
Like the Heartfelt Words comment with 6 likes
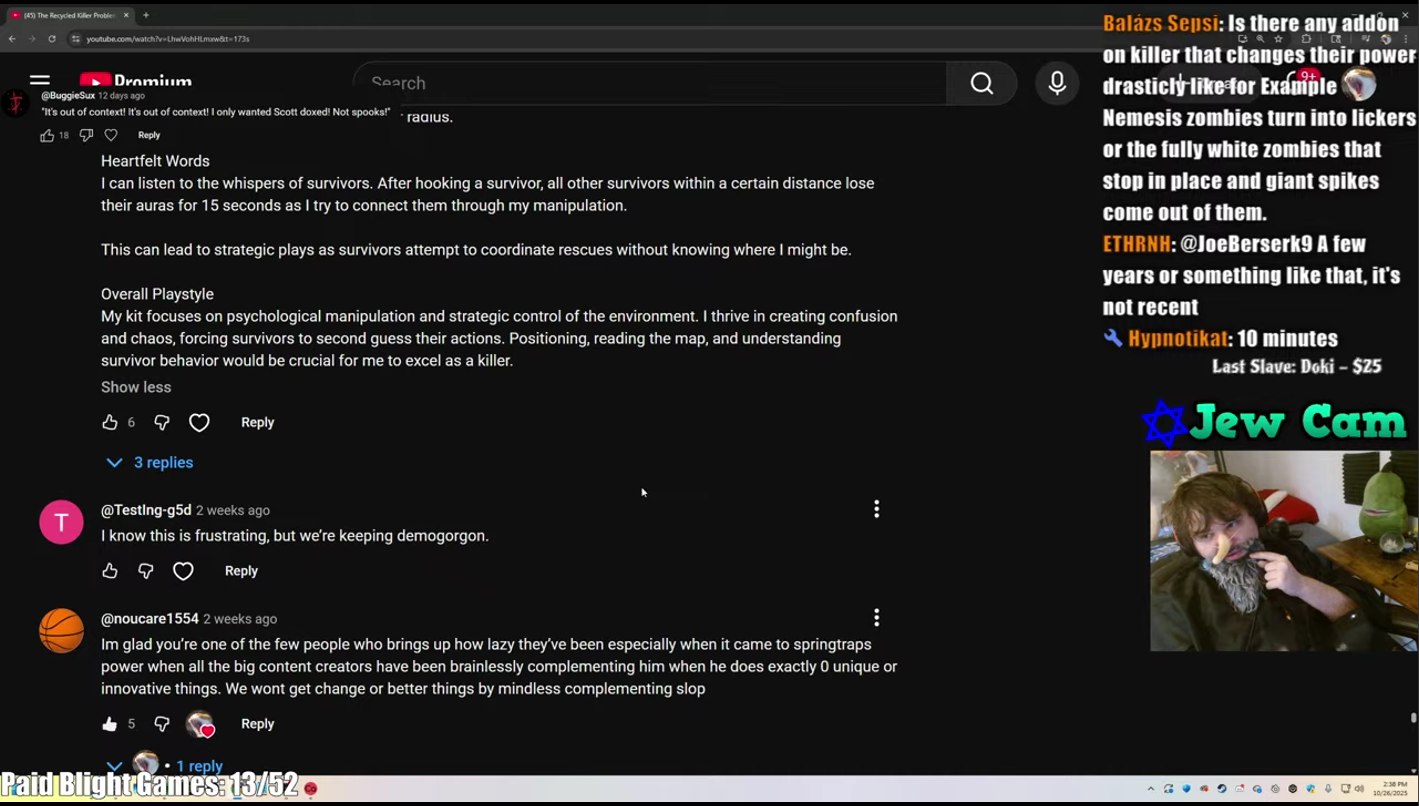tap(110, 423)
